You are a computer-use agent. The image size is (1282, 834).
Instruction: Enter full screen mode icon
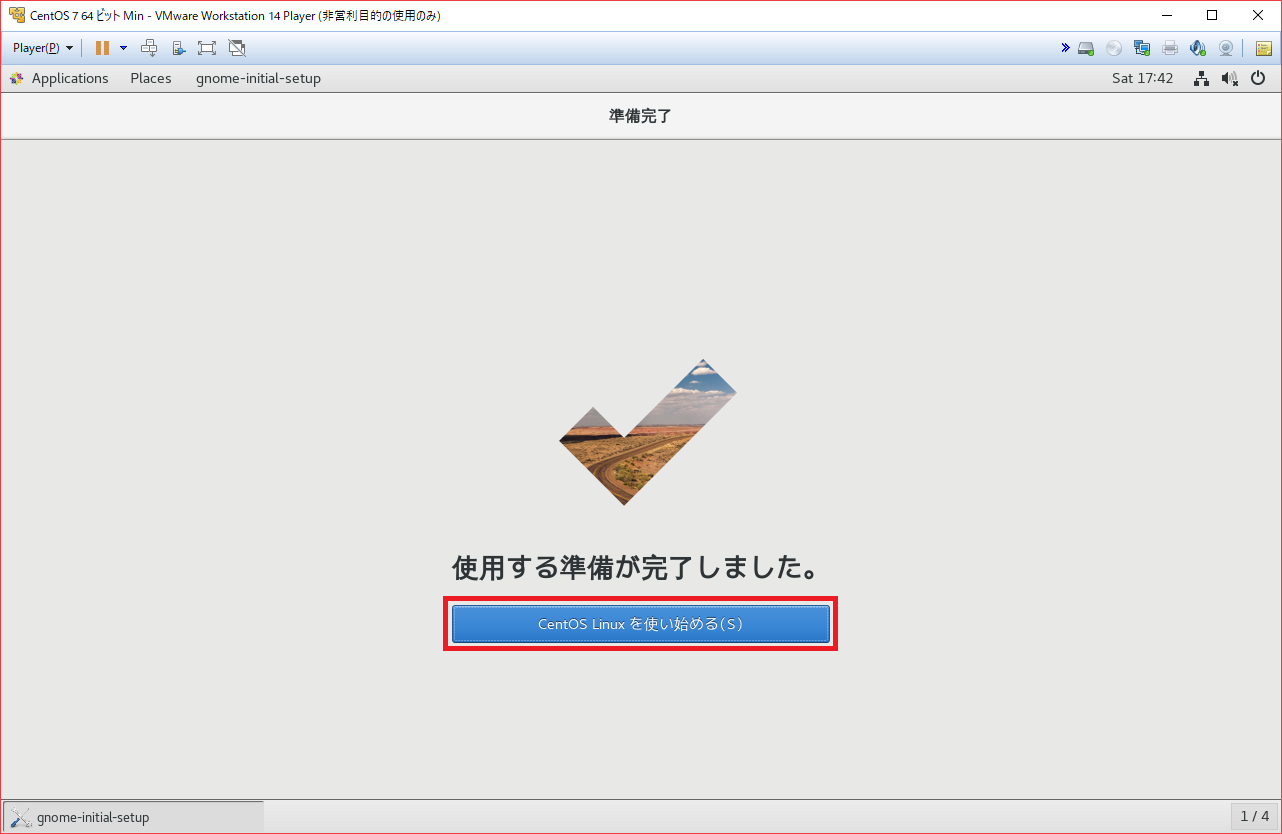(207, 48)
